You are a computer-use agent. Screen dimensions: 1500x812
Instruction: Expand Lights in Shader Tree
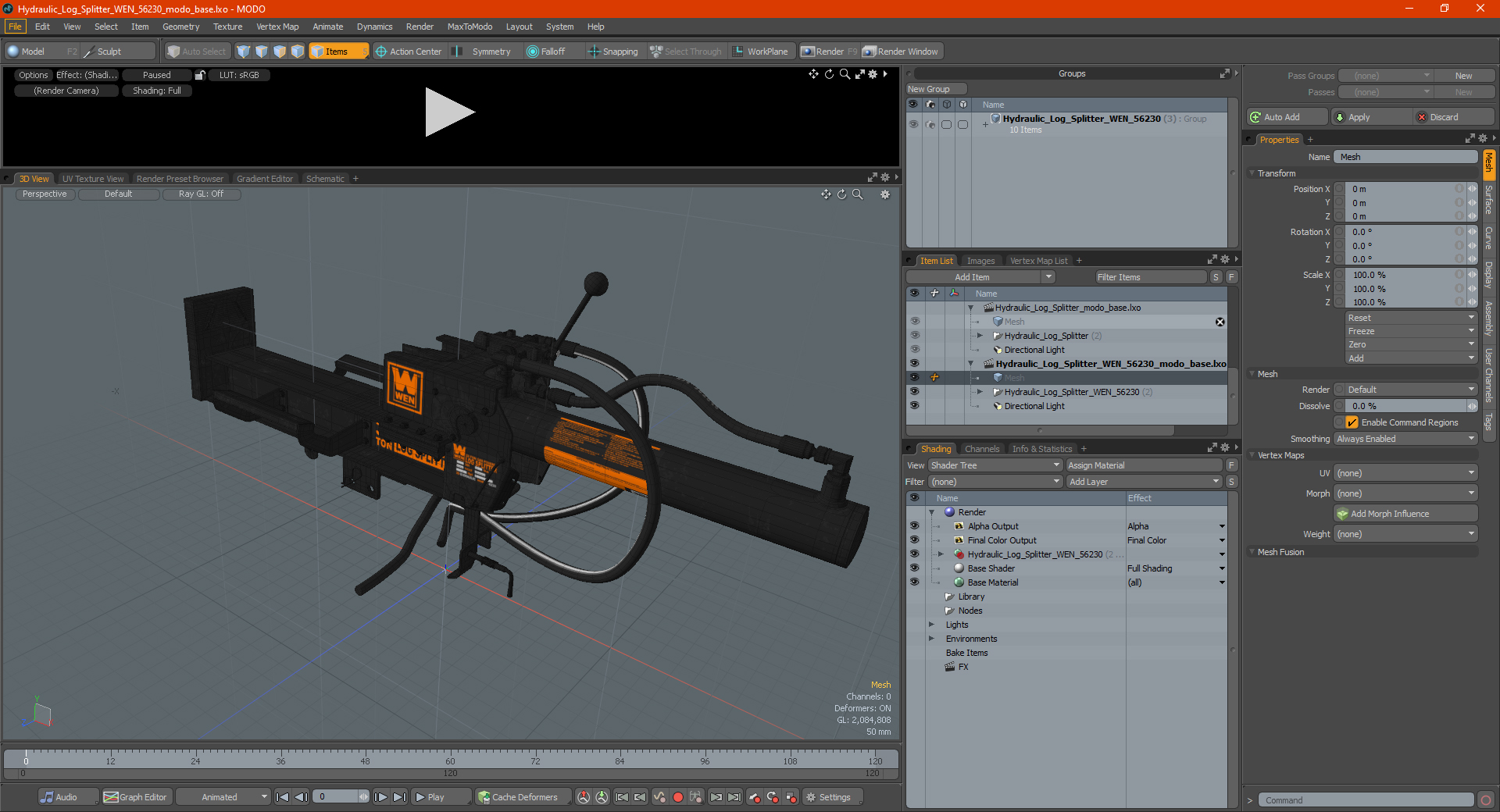click(931, 625)
